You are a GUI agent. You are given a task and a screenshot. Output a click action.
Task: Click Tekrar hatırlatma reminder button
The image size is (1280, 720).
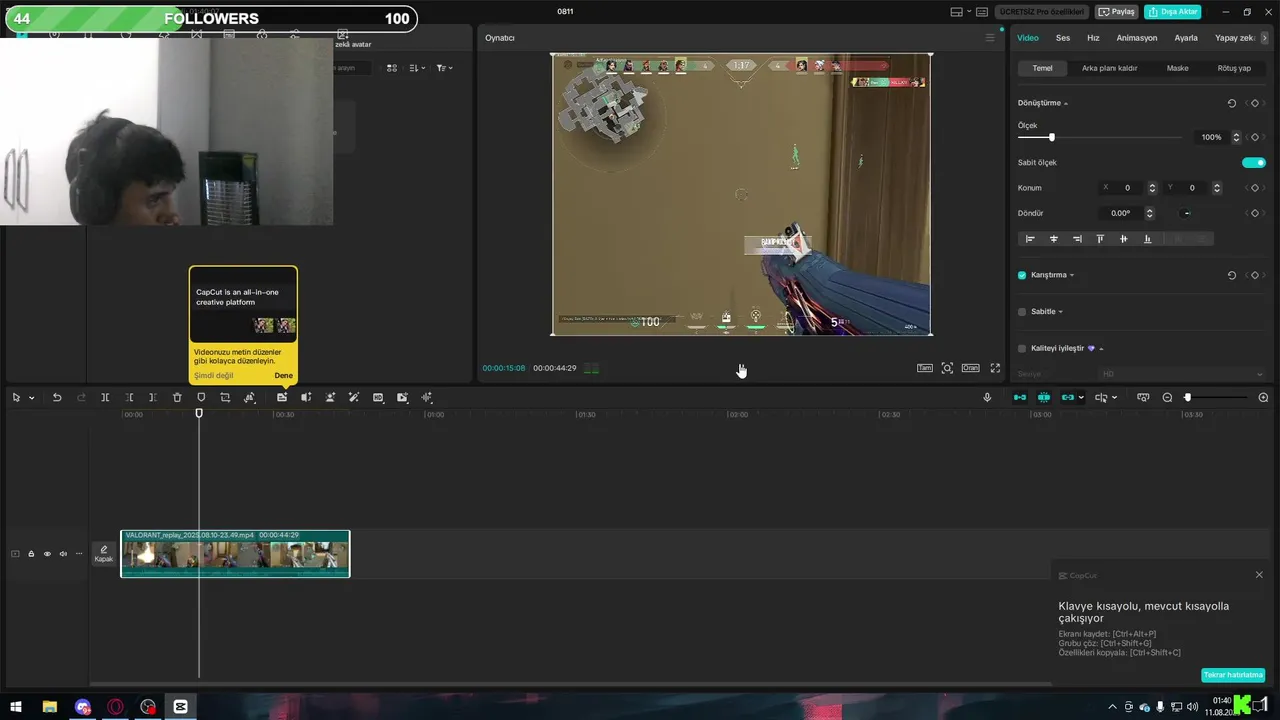(1233, 675)
